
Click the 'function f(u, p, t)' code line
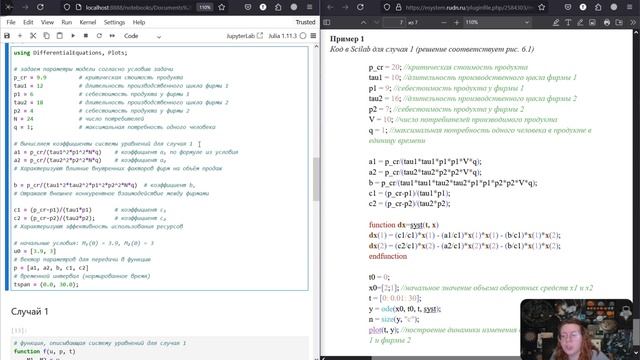point(44,351)
